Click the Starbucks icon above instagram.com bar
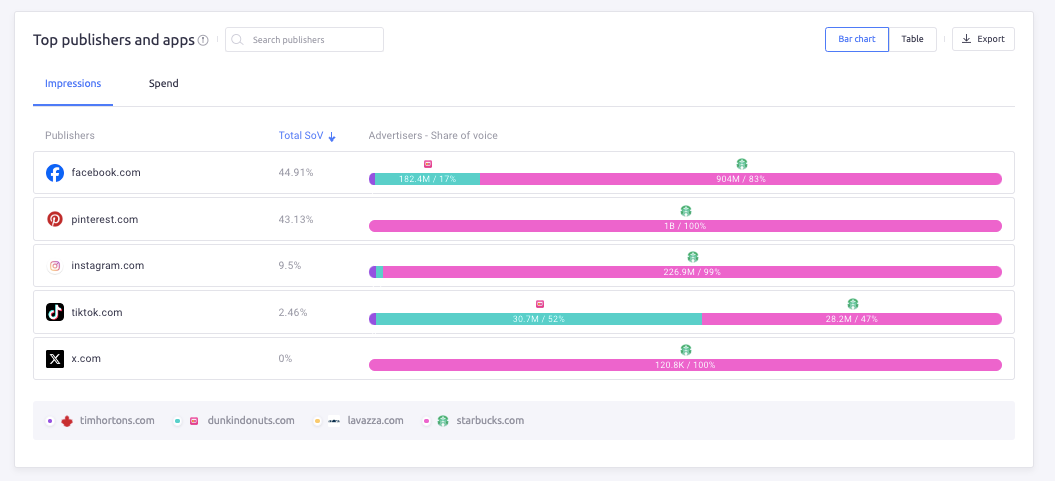The image size is (1055, 481). coord(693,257)
